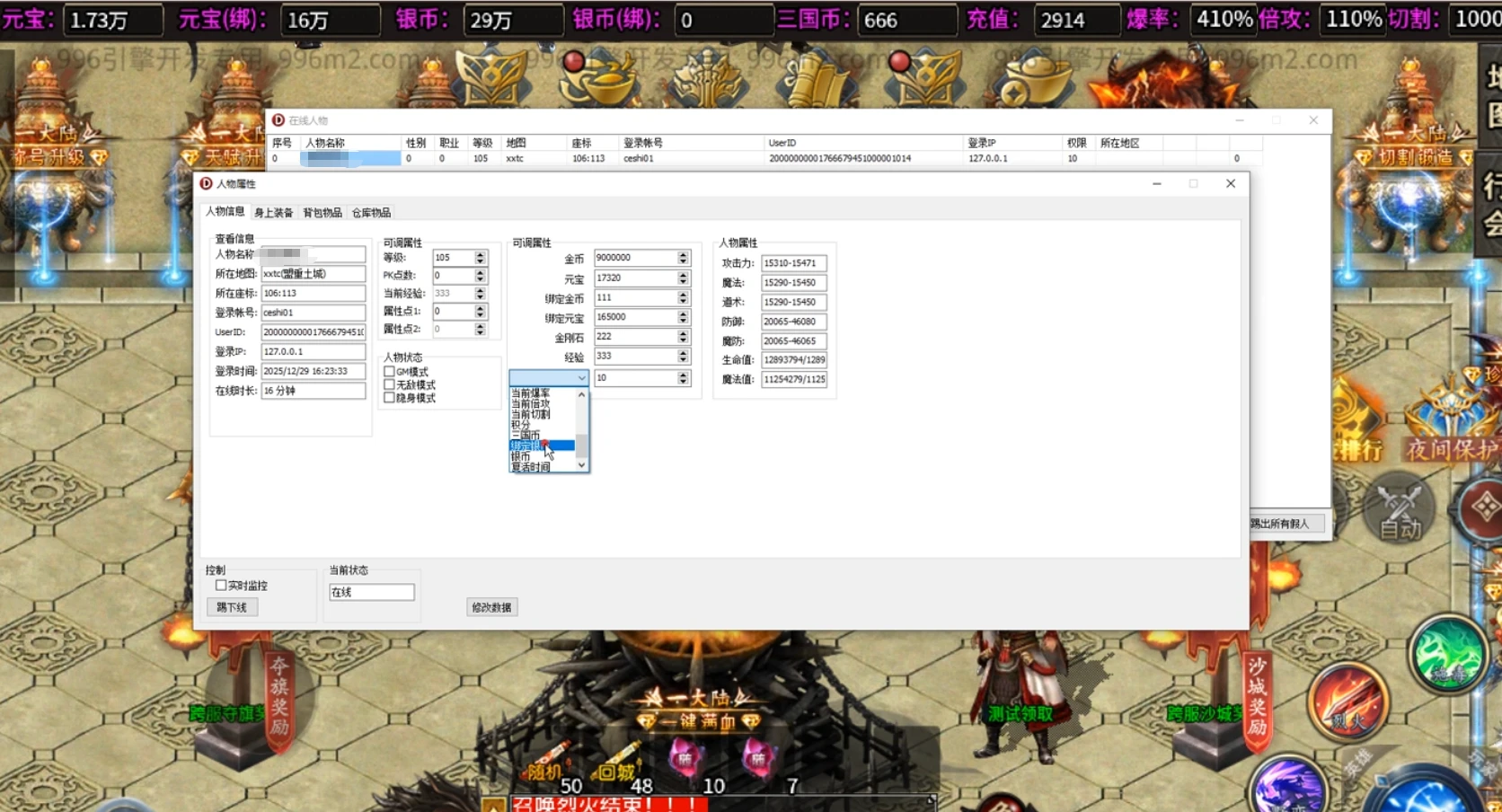Collapse the open attribute combo box arrow
Image resolution: width=1502 pixels, height=812 pixels.
(x=581, y=378)
